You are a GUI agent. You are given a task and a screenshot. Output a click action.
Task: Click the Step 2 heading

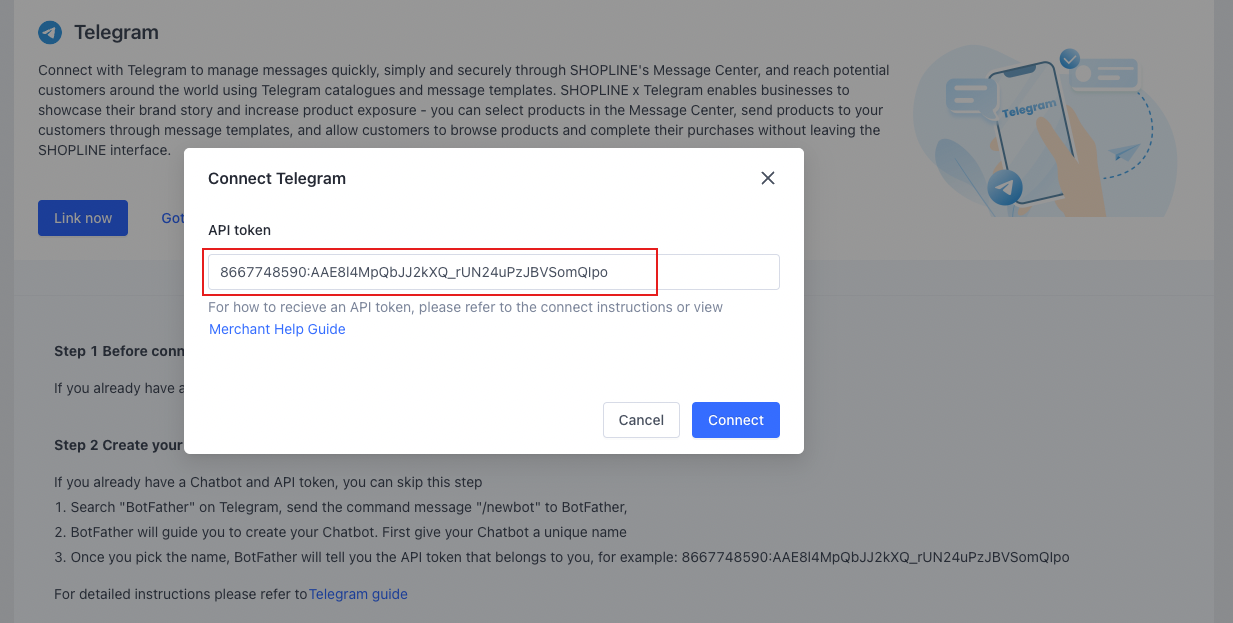coord(118,444)
